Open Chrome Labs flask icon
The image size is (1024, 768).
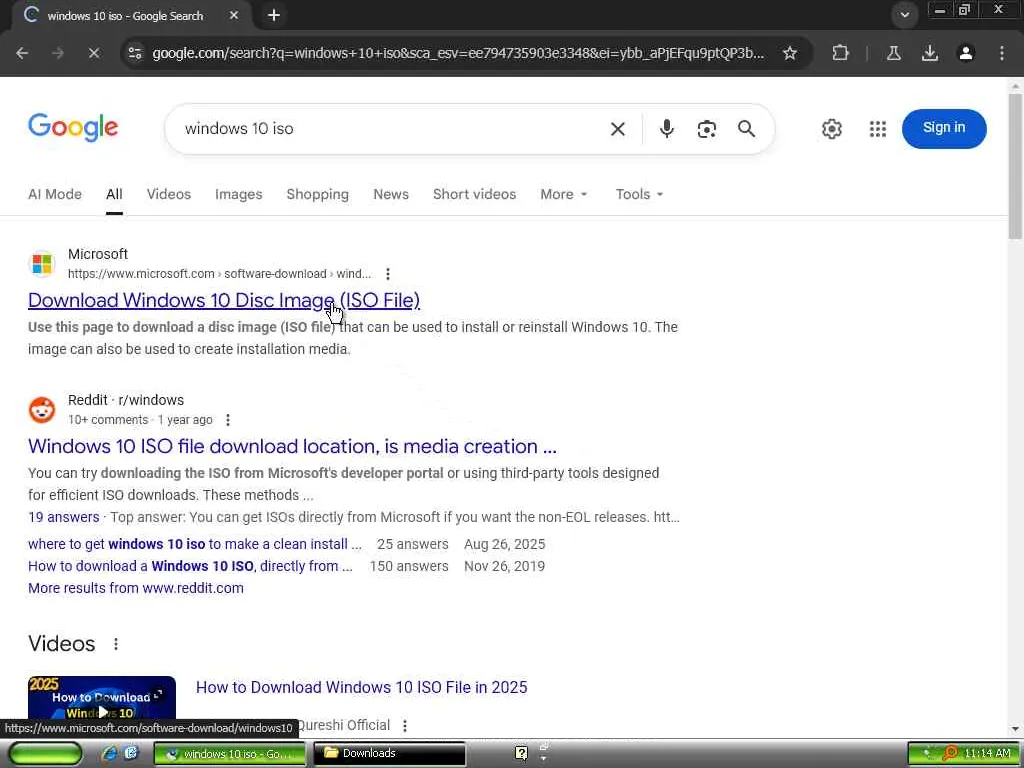coord(893,53)
